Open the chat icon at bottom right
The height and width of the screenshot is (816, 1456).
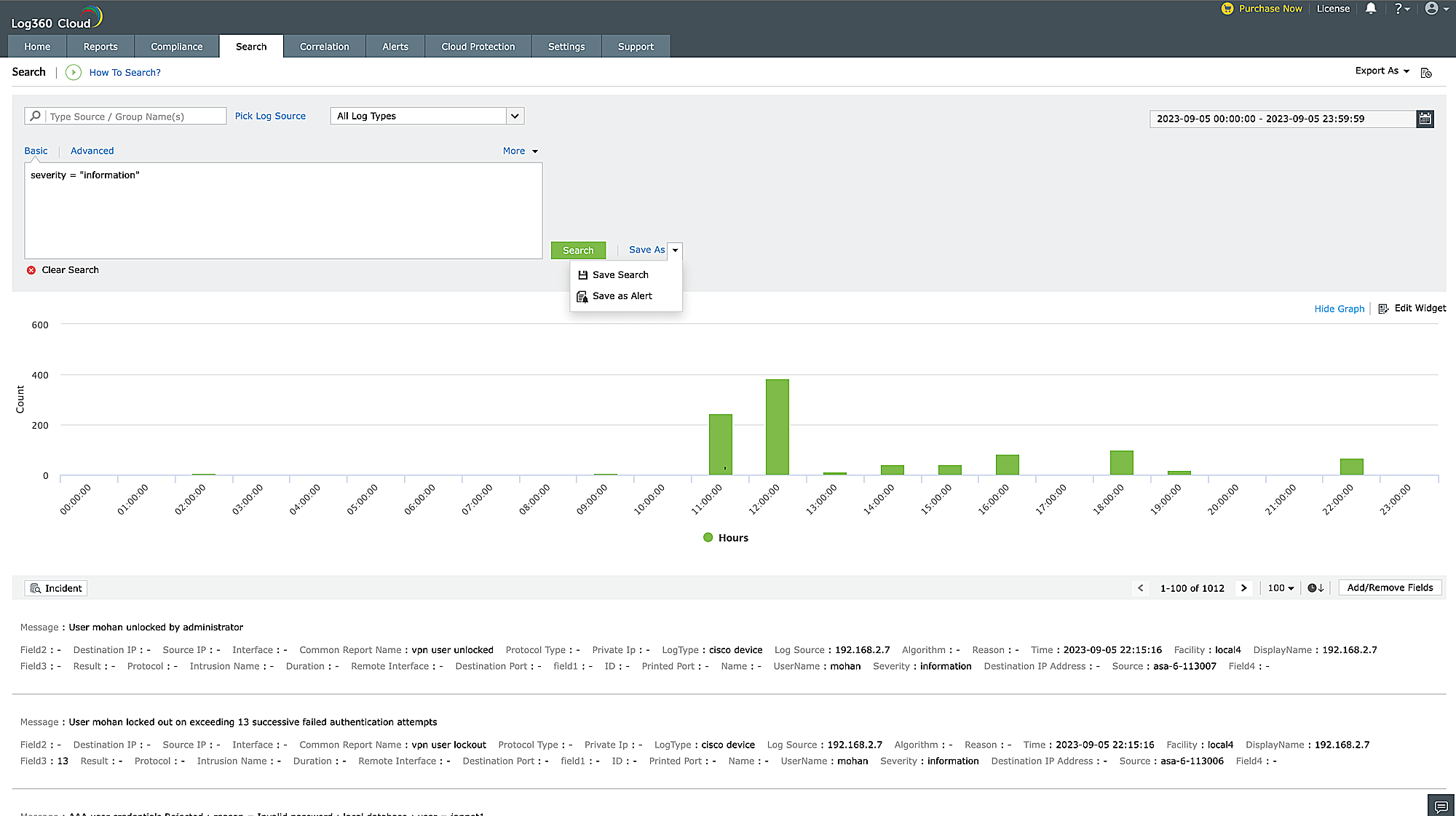[x=1441, y=806]
